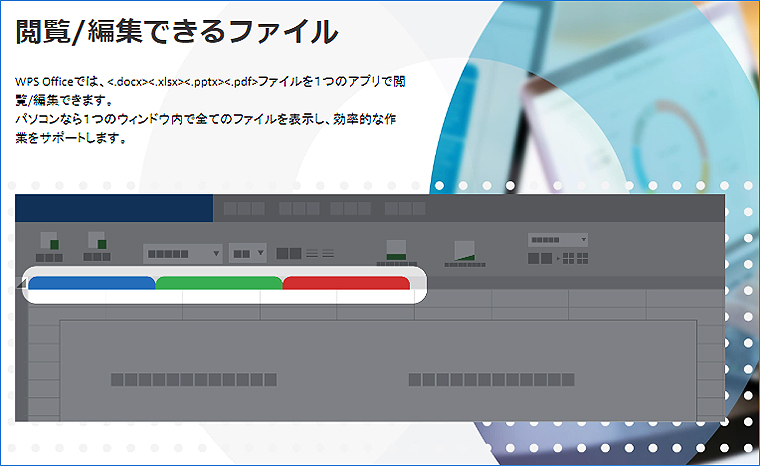Open the dropdown at the toolbar's upper right
The height and width of the screenshot is (466, 760).
click(x=557, y=240)
